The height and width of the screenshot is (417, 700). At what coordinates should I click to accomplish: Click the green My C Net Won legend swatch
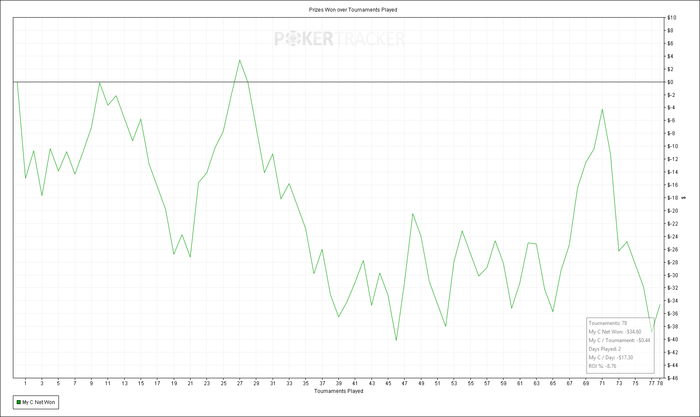tap(18, 402)
